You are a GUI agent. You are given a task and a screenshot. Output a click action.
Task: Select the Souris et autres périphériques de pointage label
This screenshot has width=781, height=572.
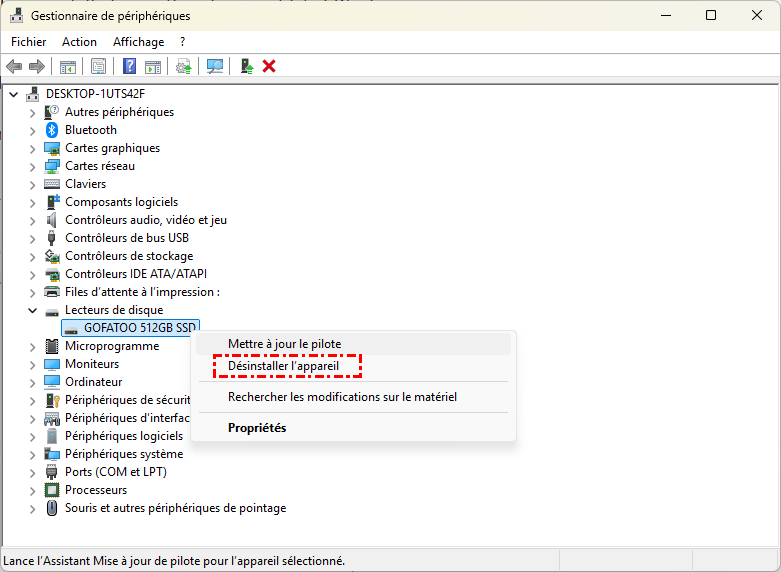click(x=175, y=508)
